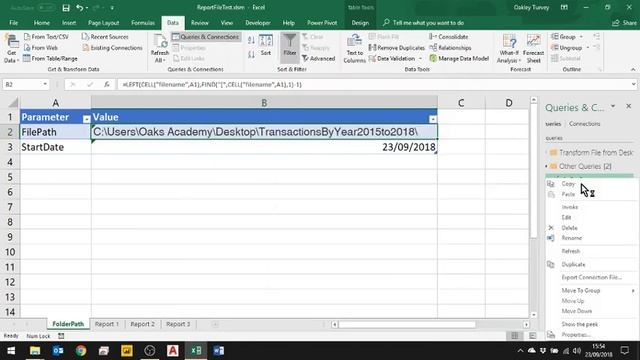Click the Undo icon
The width and height of the screenshot is (640, 360).
[x=80, y=8]
